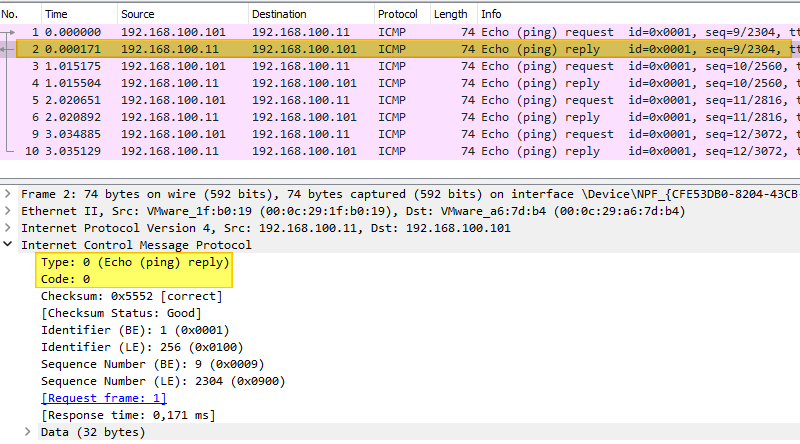The height and width of the screenshot is (444, 800).
Task: Select the Checksum Status: Good line
Action: pyautogui.click(x=121, y=313)
